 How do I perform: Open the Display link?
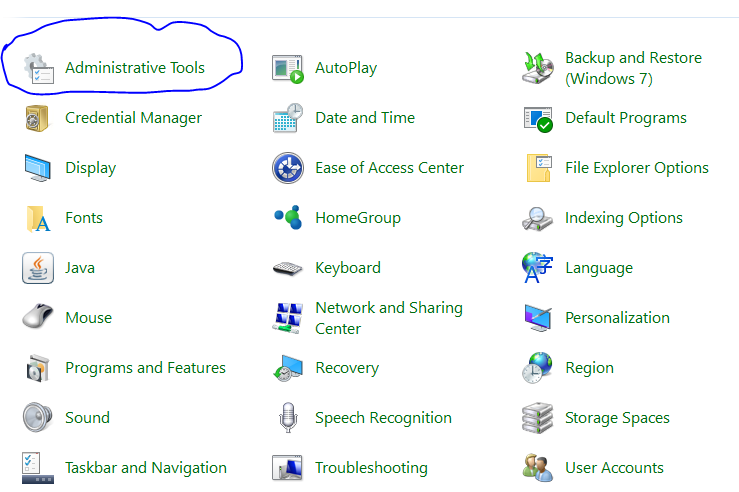pyautogui.click(x=90, y=168)
